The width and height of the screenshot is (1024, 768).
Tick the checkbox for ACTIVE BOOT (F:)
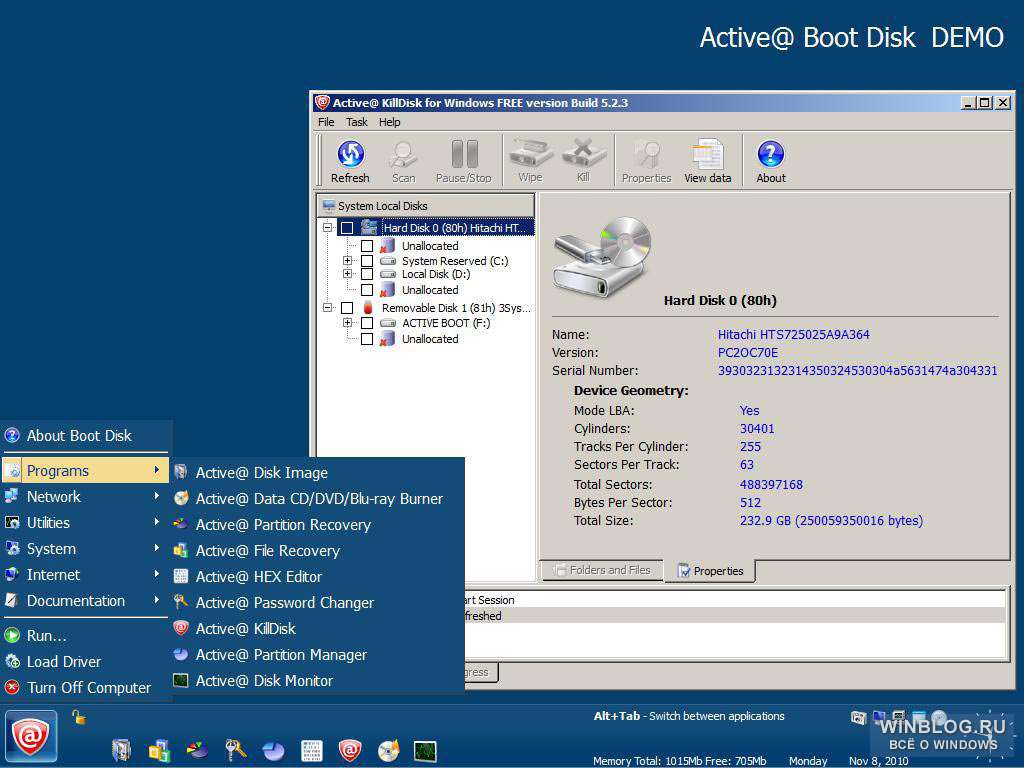pos(367,323)
